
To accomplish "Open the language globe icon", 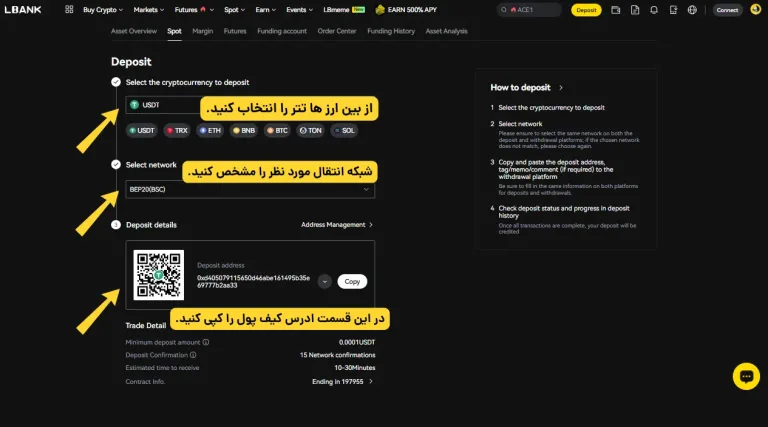I will (x=692, y=10).
